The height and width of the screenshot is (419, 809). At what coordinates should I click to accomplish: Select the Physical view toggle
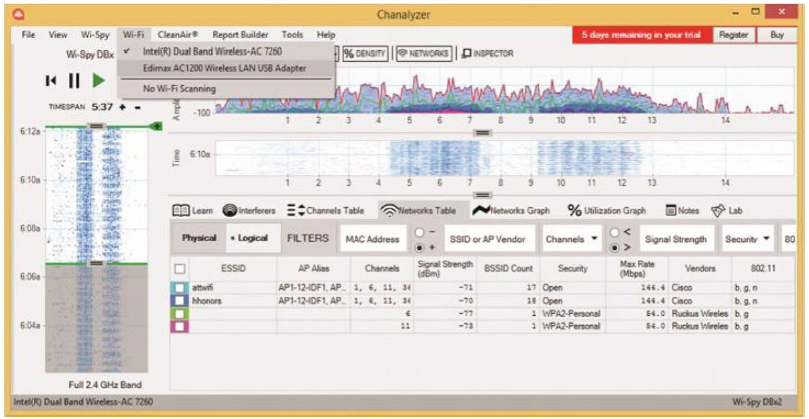point(199,238)
